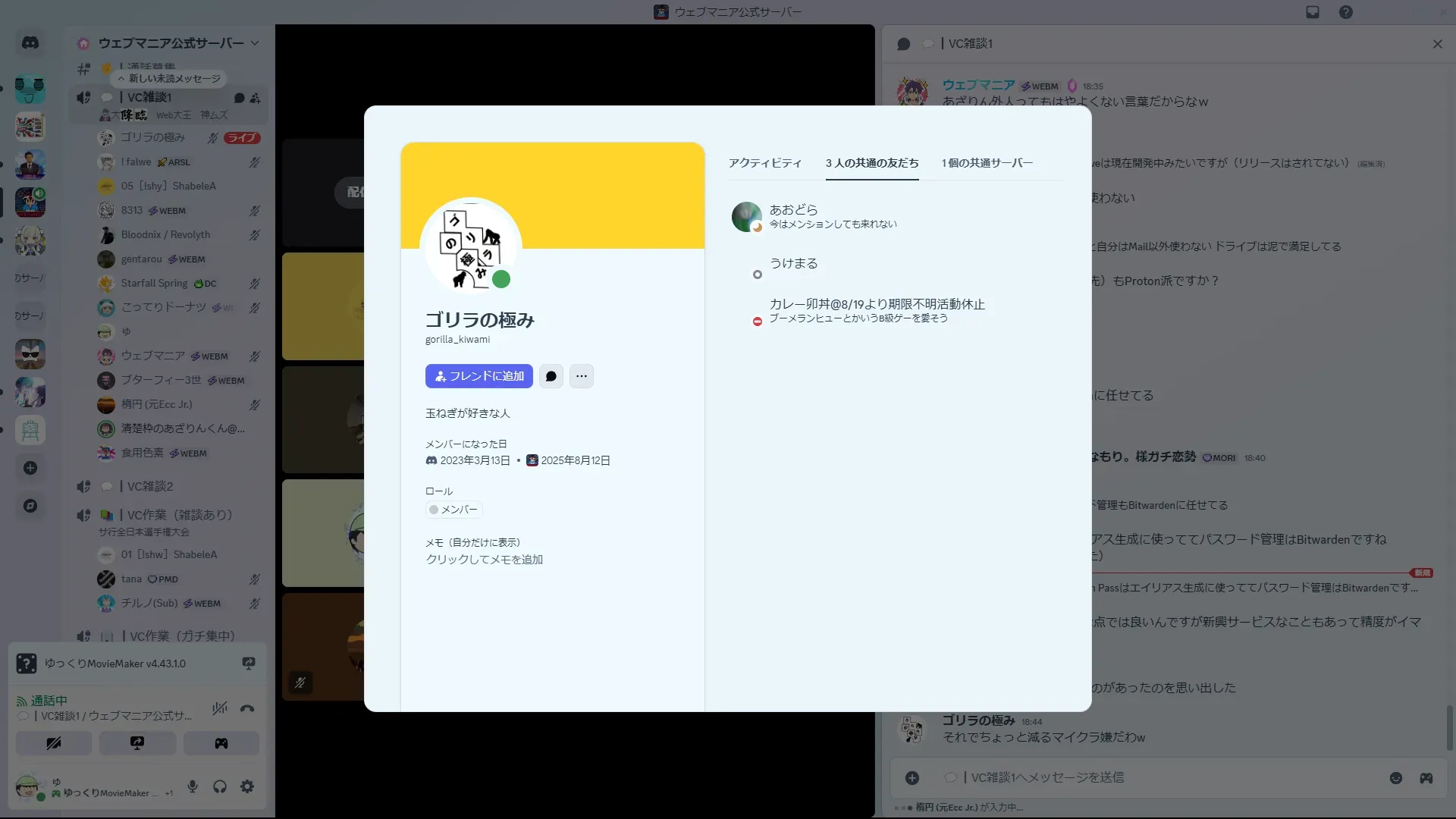Toggle microphone mute in user panel
Image resolution: width=1456 pixels, height=819 pixels.
coord(193,787)
